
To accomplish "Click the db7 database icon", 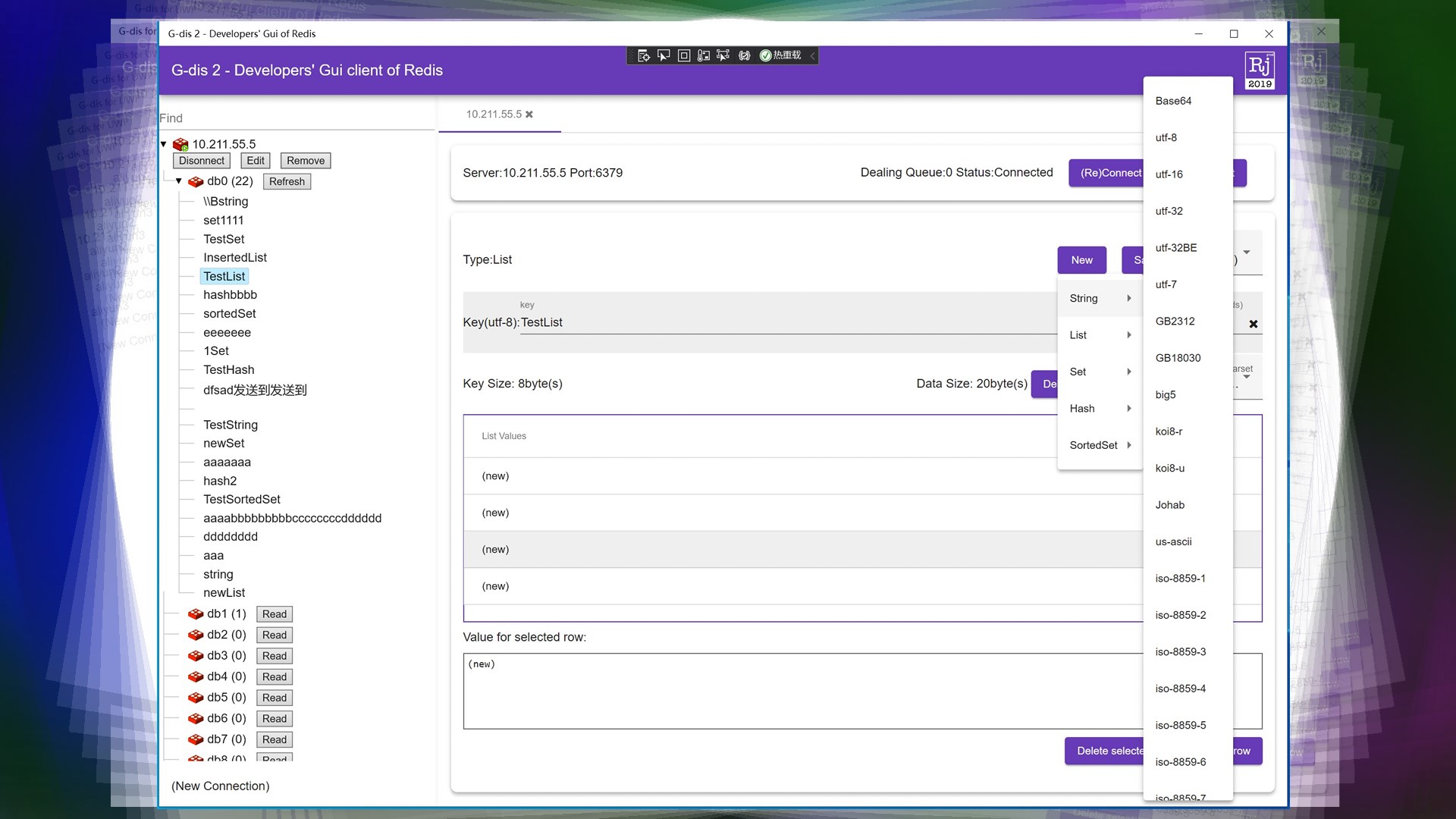I will tap(196, 739).
